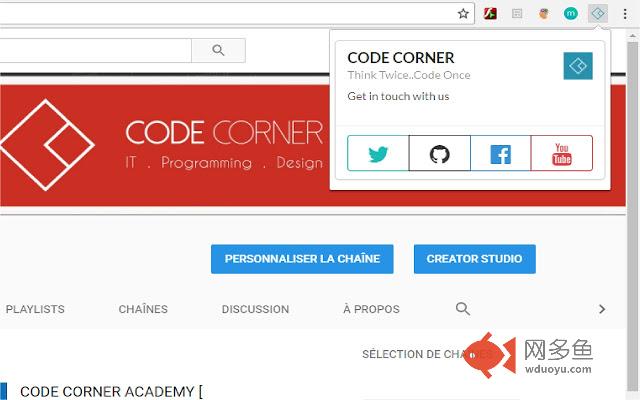Bookmark this page with the star icon
This screenshot has width=640, height=400.
[463, 14]
